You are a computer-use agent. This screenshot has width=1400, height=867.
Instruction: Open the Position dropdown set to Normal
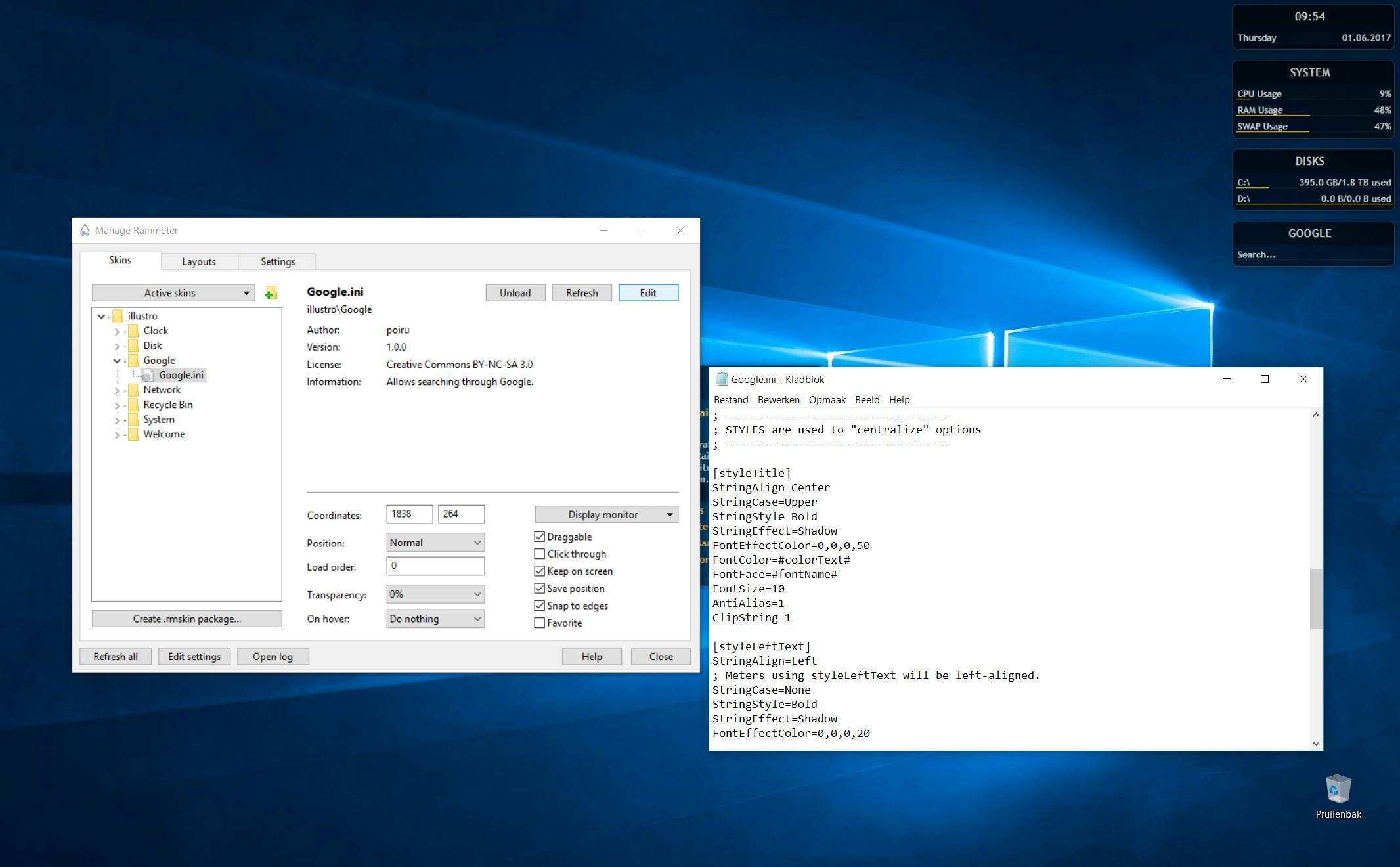point(435,543)
